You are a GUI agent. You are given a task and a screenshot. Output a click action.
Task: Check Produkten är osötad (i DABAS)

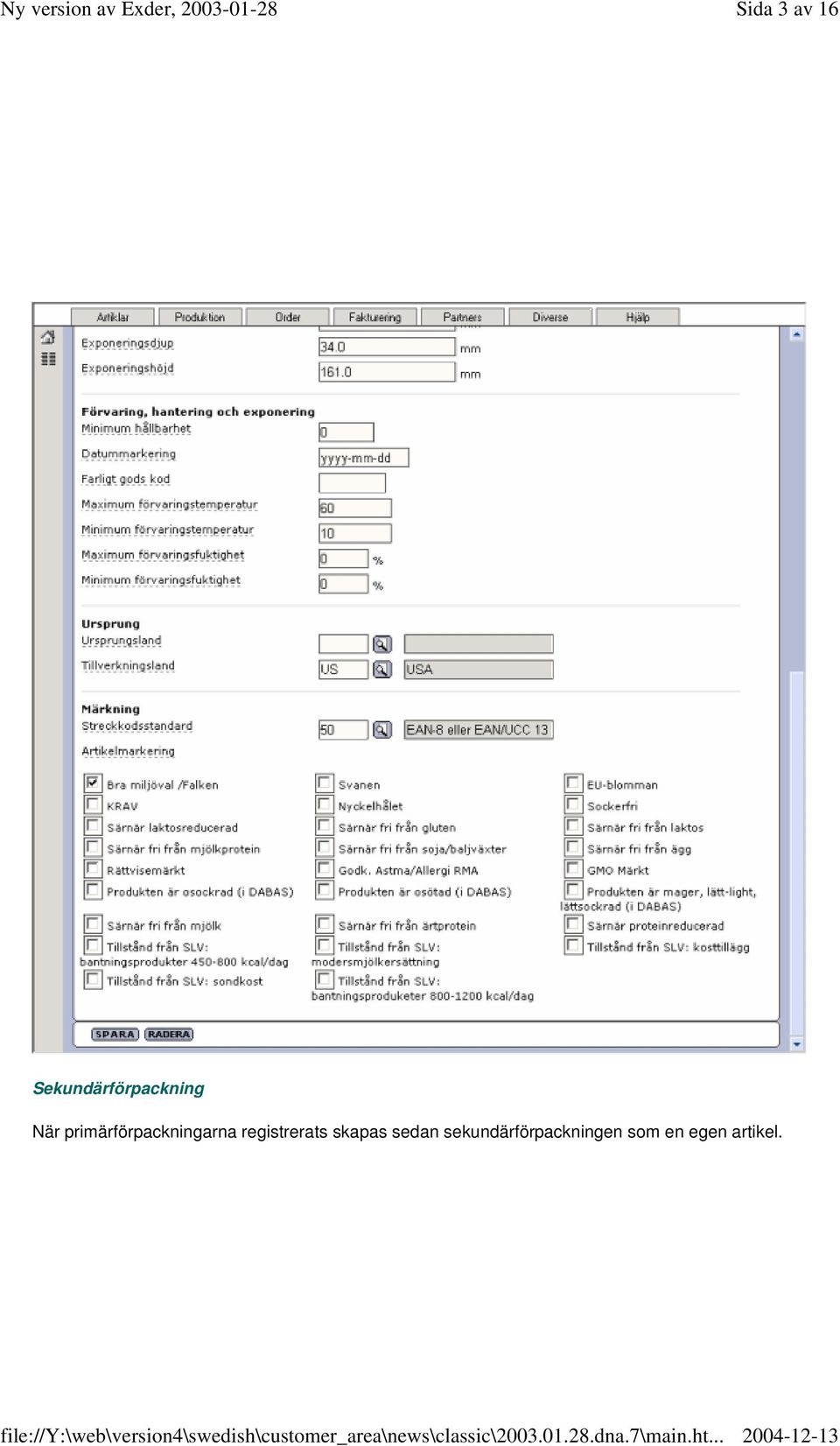click(325, 890)
